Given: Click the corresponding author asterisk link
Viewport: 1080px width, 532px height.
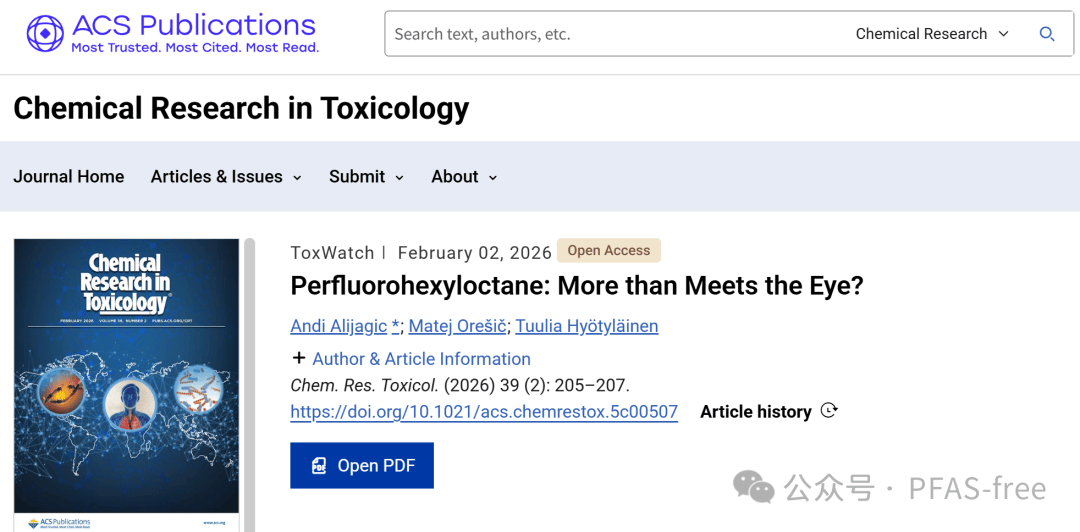Looking at the screenshot, I should click(x=395, y=326).
